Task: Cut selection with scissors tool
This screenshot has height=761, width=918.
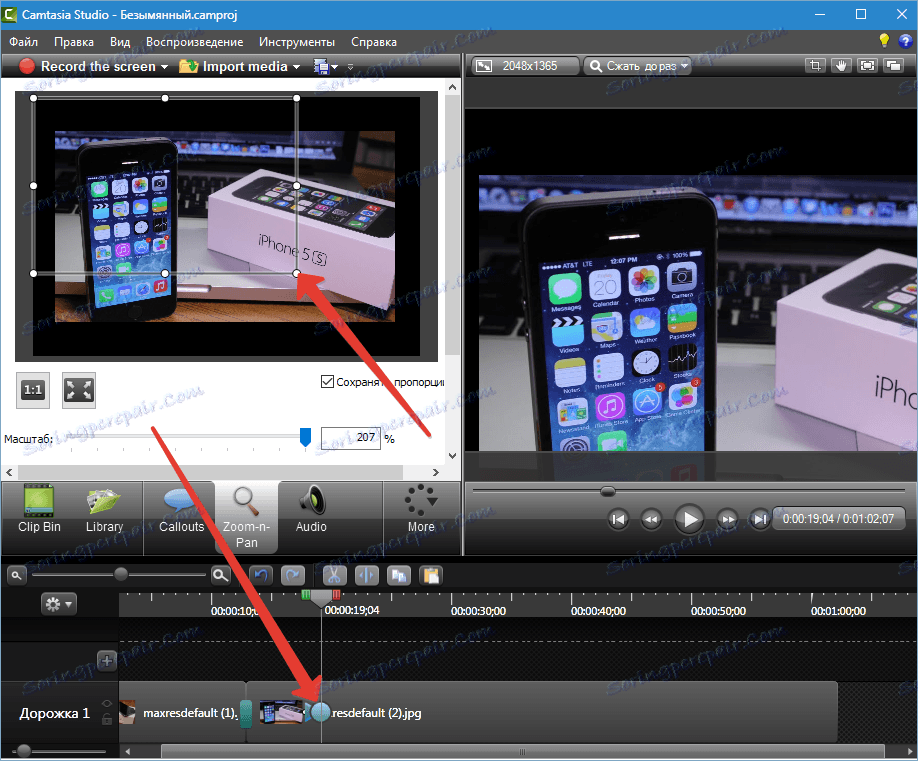Action: point(334,575)
